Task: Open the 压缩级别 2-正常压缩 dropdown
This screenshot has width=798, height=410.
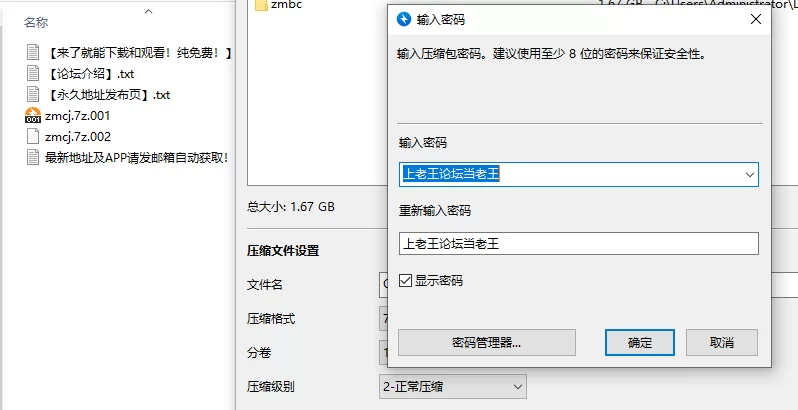Action: 453,387
